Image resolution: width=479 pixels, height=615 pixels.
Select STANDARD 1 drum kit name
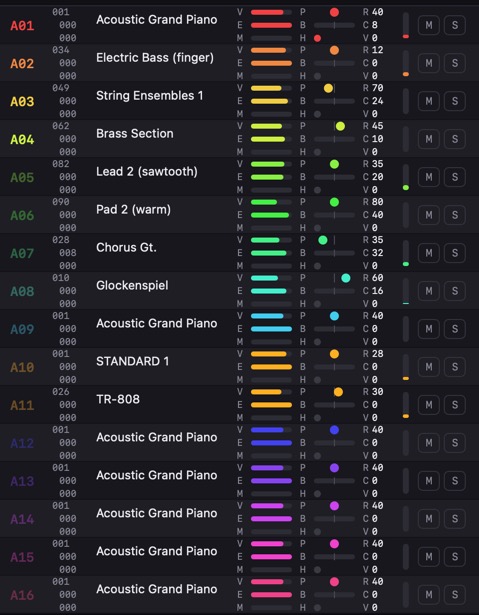(133, 361)
